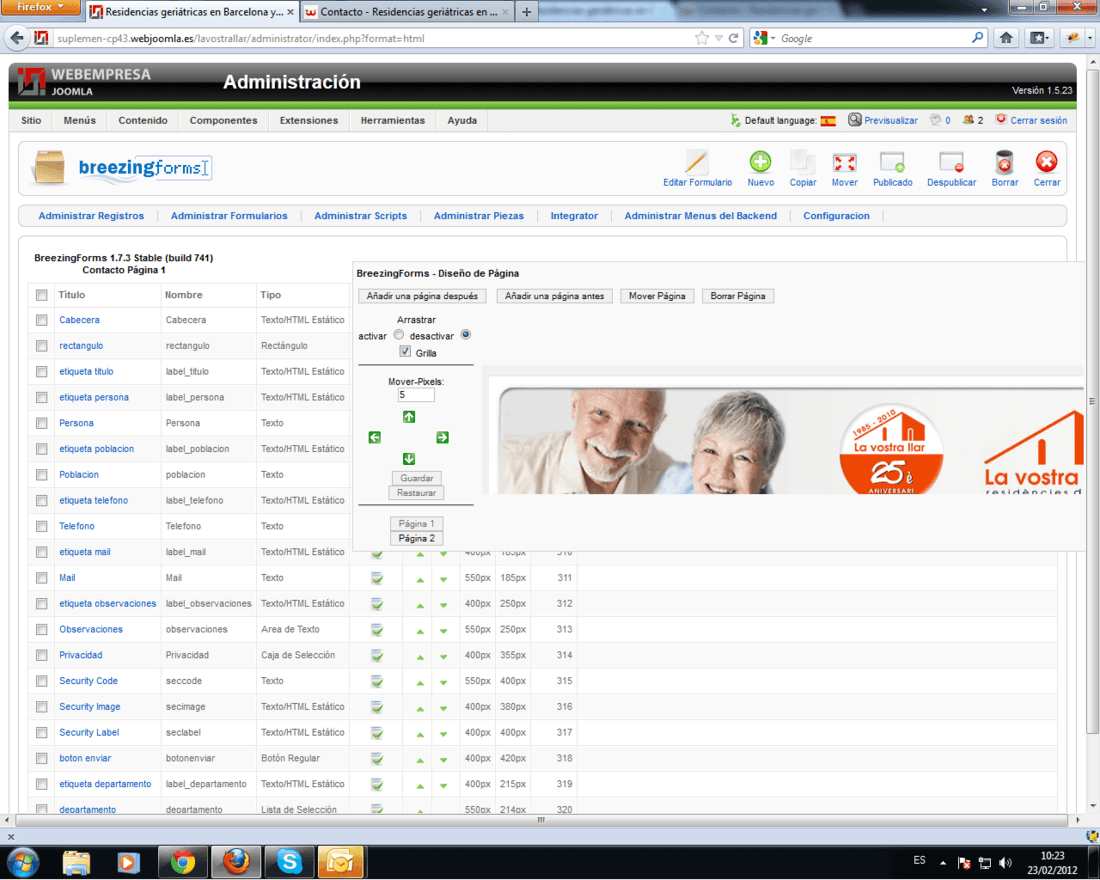Go to Página 2 button
Viewport: 1100px width, 880px height.
click(x=416, y=538)
